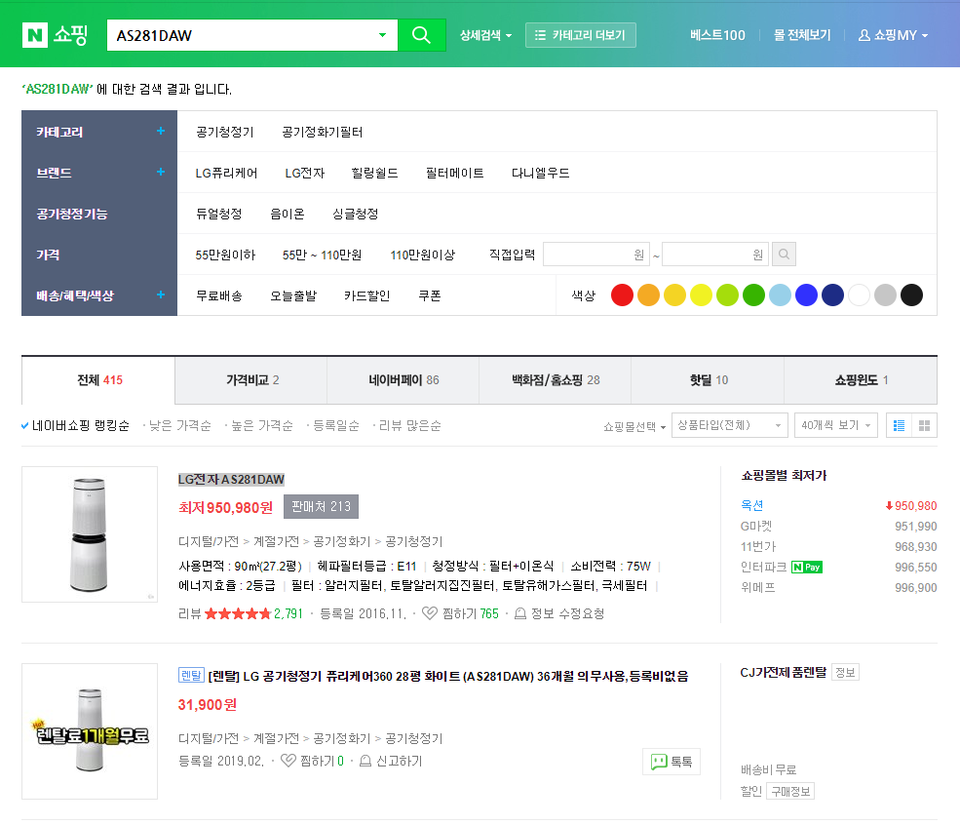Pick the red color swatch
Screen dimensions: 960x825
pos(622,295)
